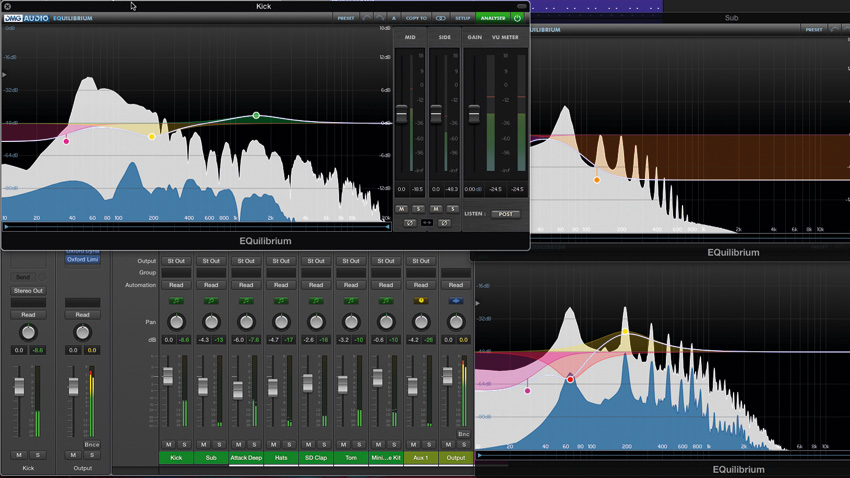850x478 pixels.
Task: Select the red EQ node in bottom EQuilibrium window
Action: [x=570, y=379]
